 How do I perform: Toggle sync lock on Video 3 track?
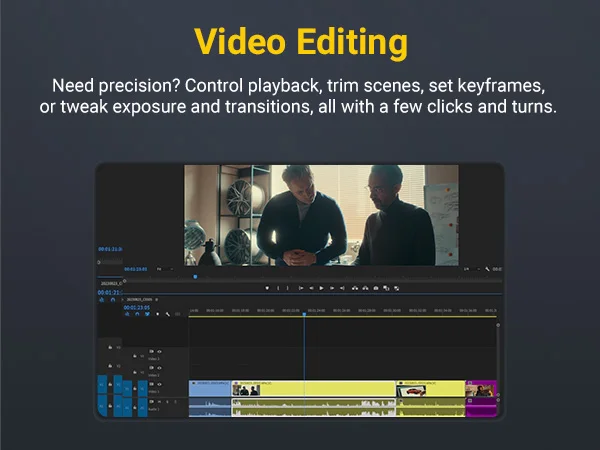(x=152, y=351)
